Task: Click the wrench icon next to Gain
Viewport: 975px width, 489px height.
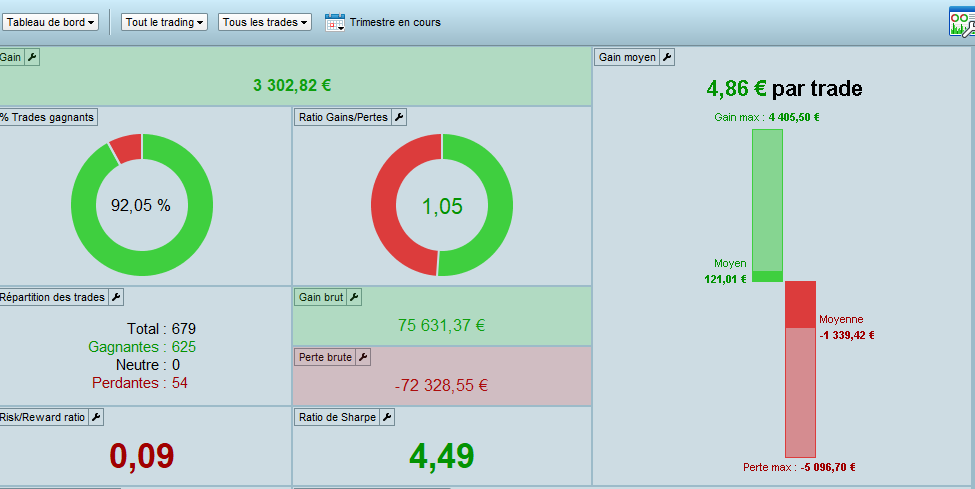Action: [32, 57]
